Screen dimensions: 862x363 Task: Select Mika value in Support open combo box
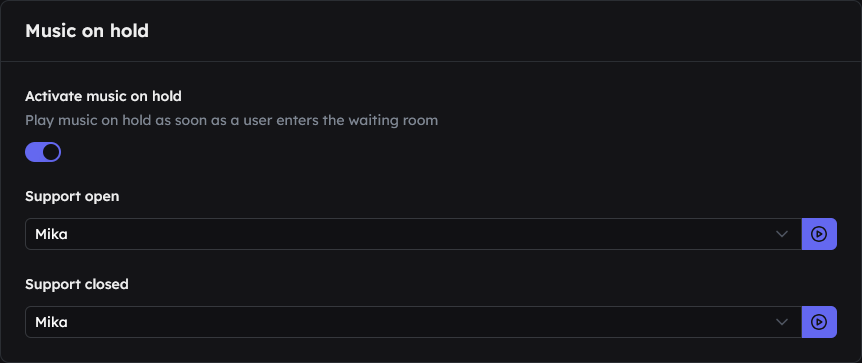tap(51, 234)
